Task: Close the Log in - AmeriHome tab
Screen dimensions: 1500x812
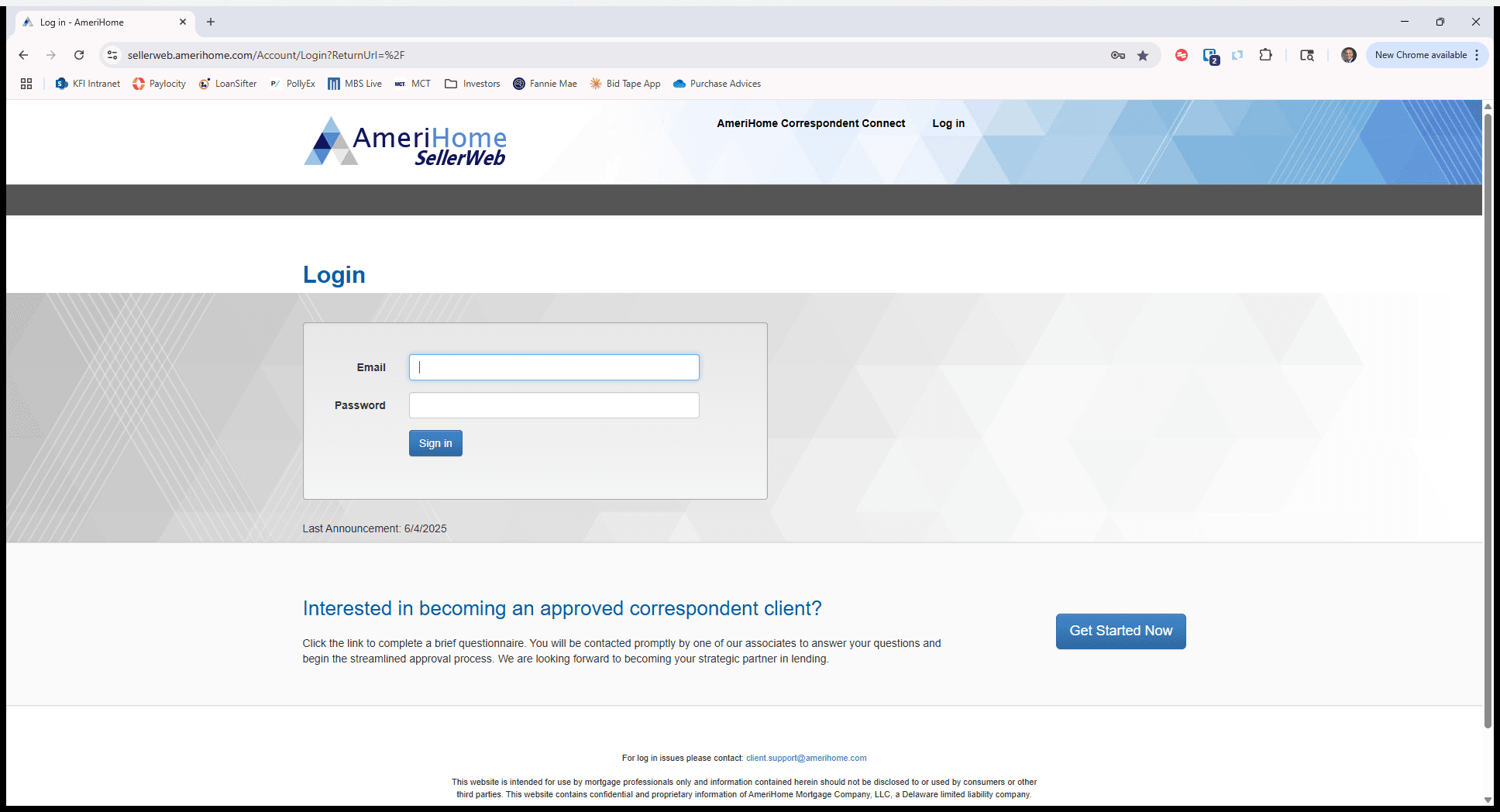Action: [x=183, y=22]
